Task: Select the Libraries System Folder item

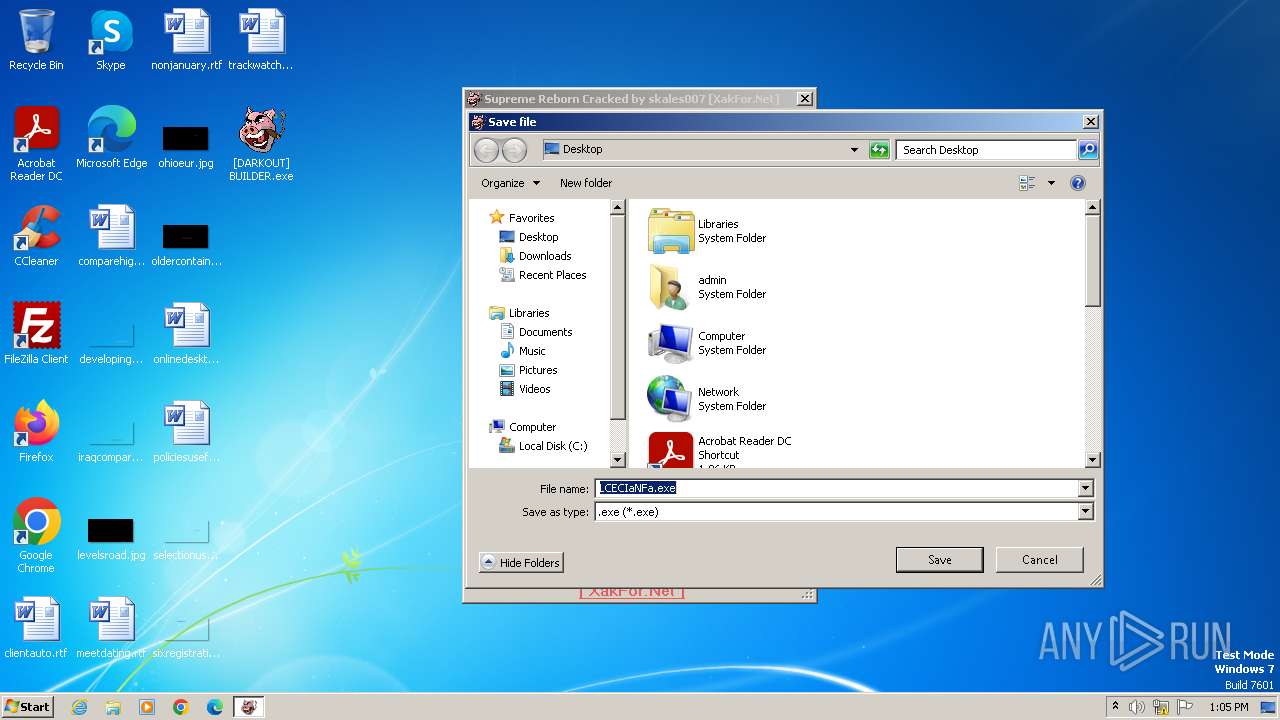Action: [708, 231]
